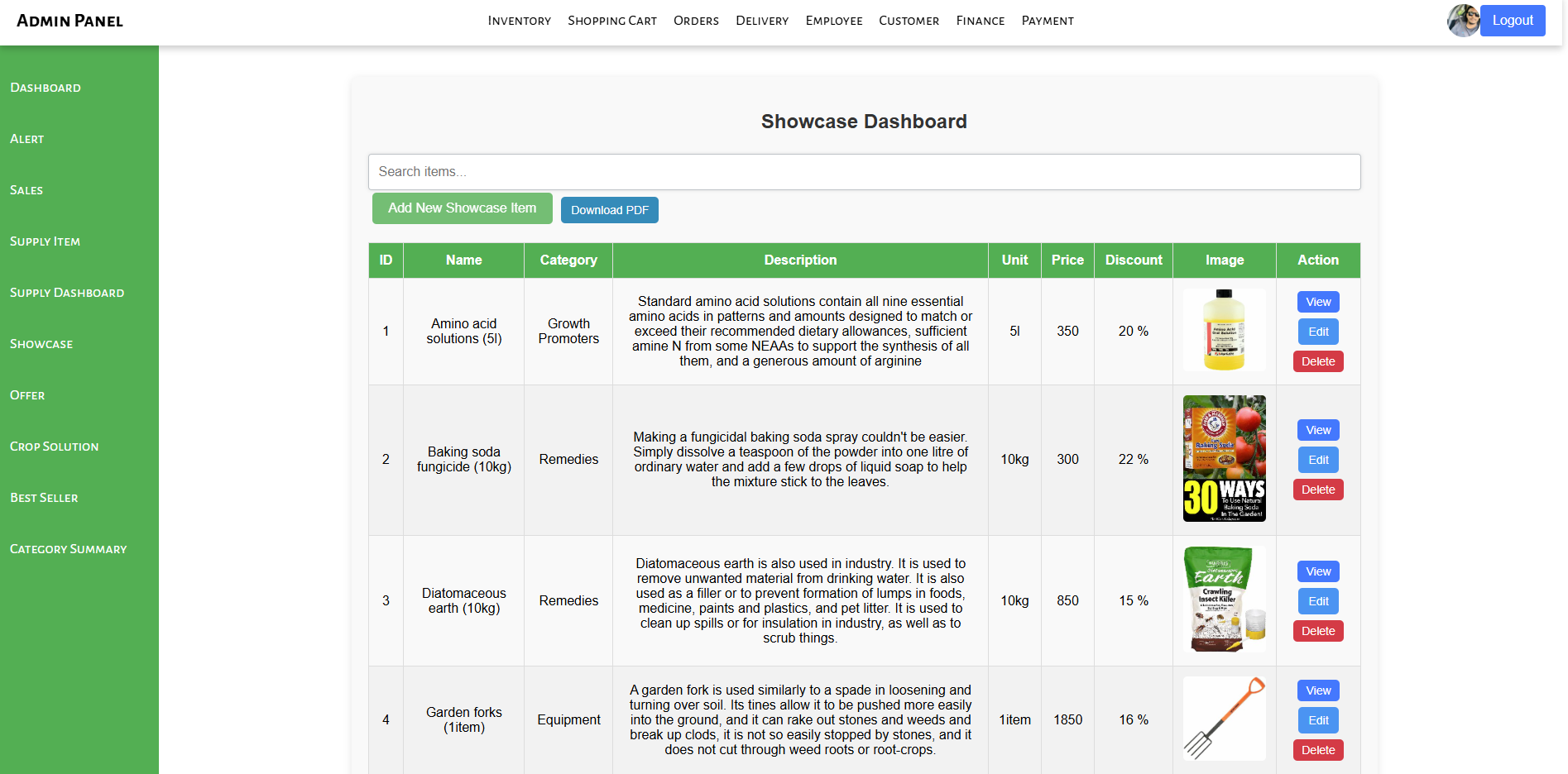This screenshot has width=1568, height=774.
Task: Edit the Garden forks item
Action: (1317, 720)
